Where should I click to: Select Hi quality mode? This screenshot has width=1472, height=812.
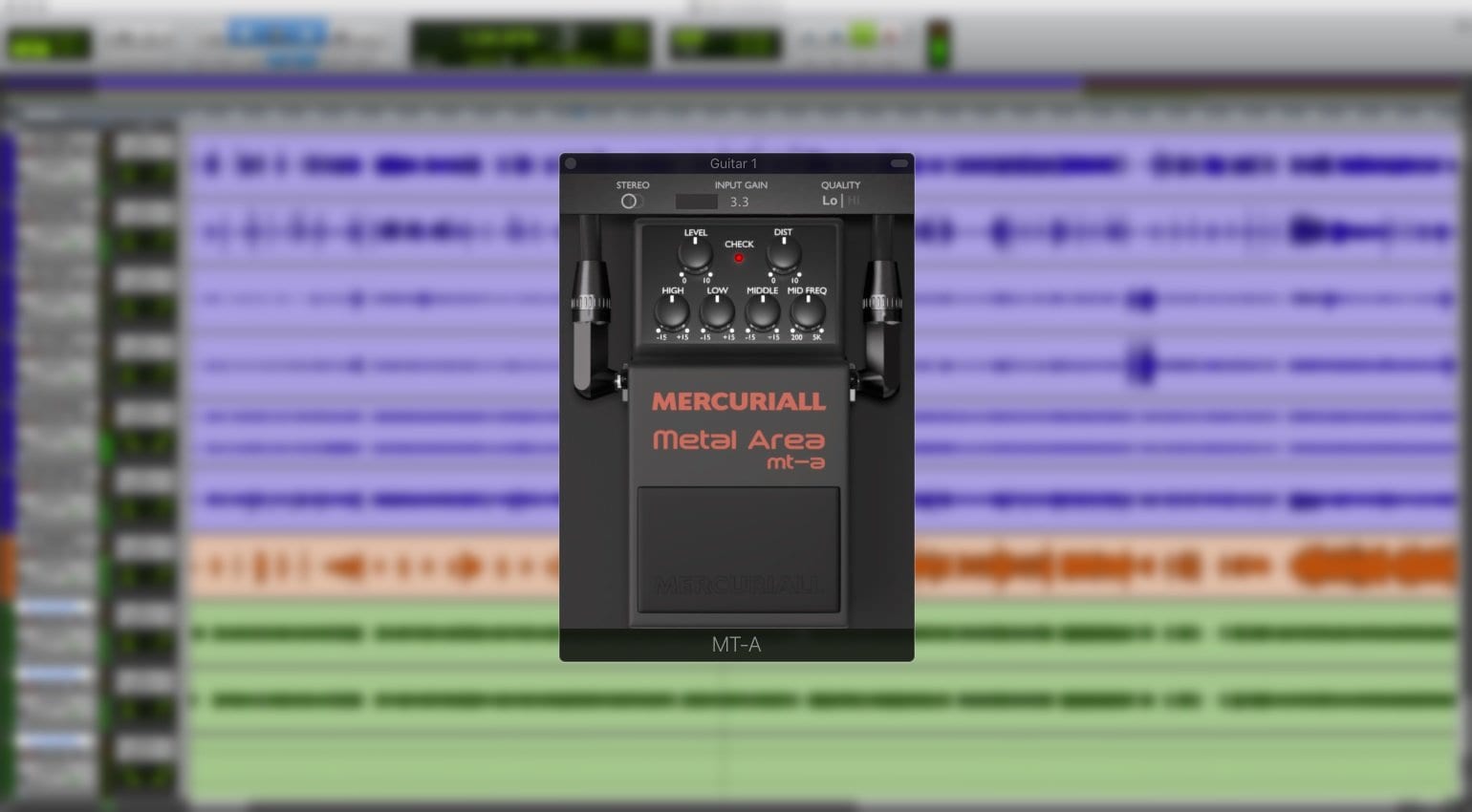coord(853,201)
